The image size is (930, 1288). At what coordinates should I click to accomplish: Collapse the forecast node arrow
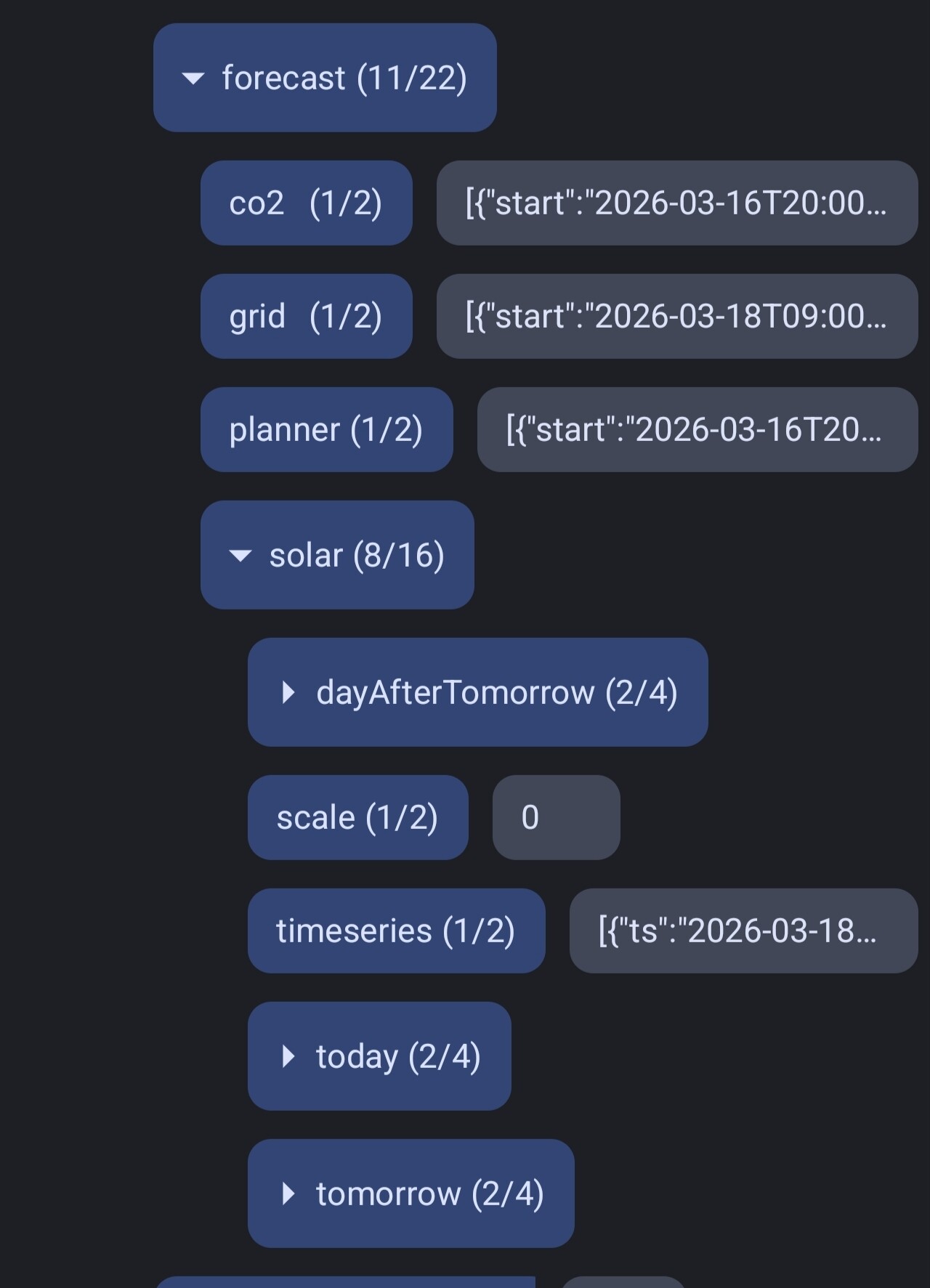pos(193,78)
